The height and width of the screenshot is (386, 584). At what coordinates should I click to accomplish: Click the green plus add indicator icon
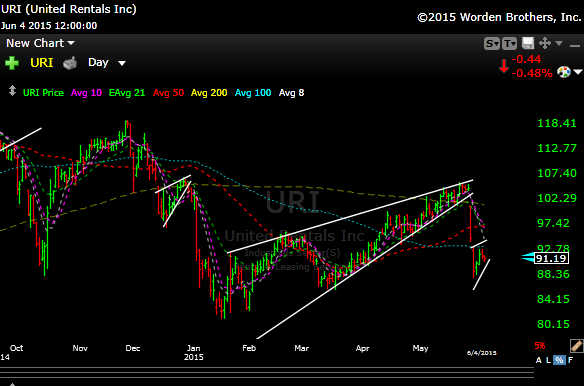click(12, 63)
